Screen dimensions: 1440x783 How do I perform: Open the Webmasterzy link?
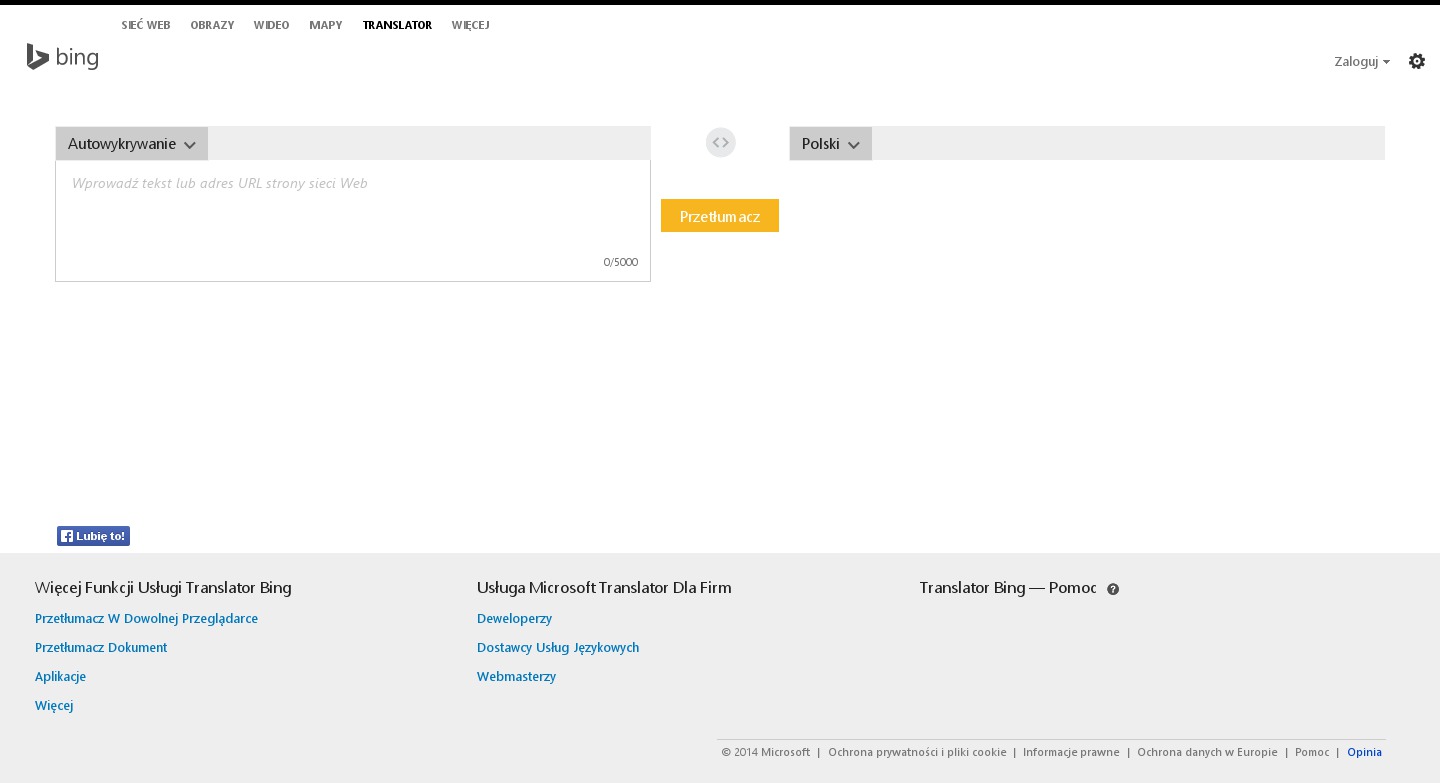tap(516, 676)
